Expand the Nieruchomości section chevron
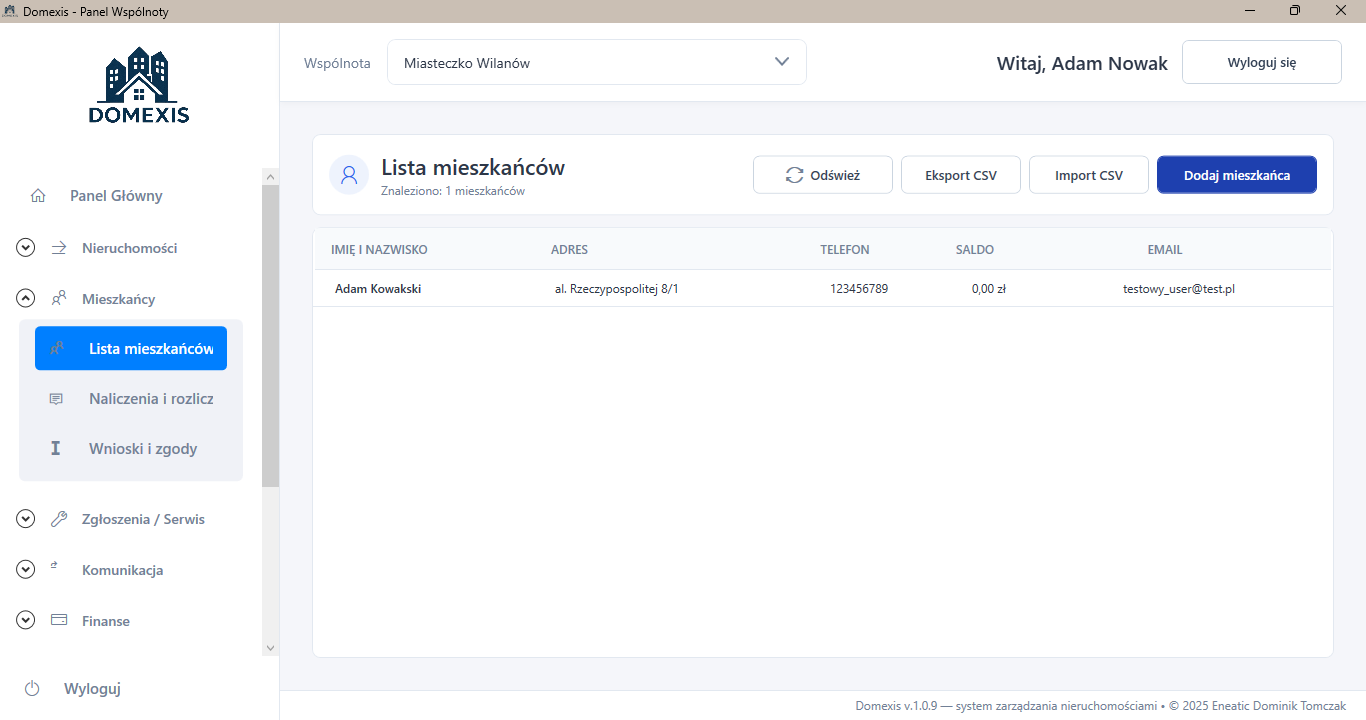Viewport: 1366px width, 720px height. (x=26, y=248)
